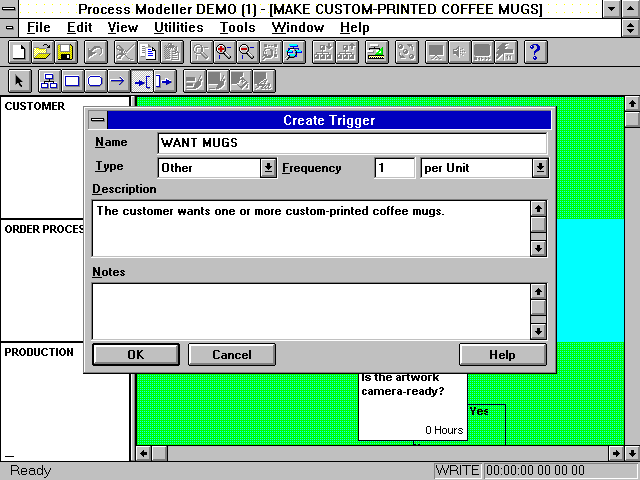This screenshot has width=640, height=480.
Task: Click the Description scrollbar down arrow
Action: click(x=538, y=247)
